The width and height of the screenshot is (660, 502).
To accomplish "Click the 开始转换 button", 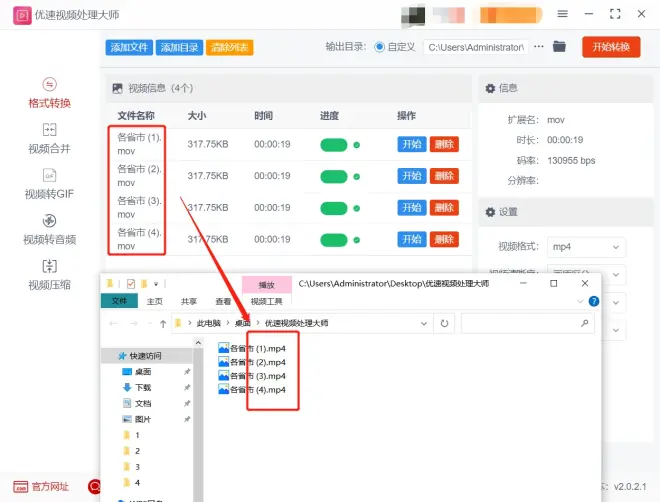I will click(611, 47).
